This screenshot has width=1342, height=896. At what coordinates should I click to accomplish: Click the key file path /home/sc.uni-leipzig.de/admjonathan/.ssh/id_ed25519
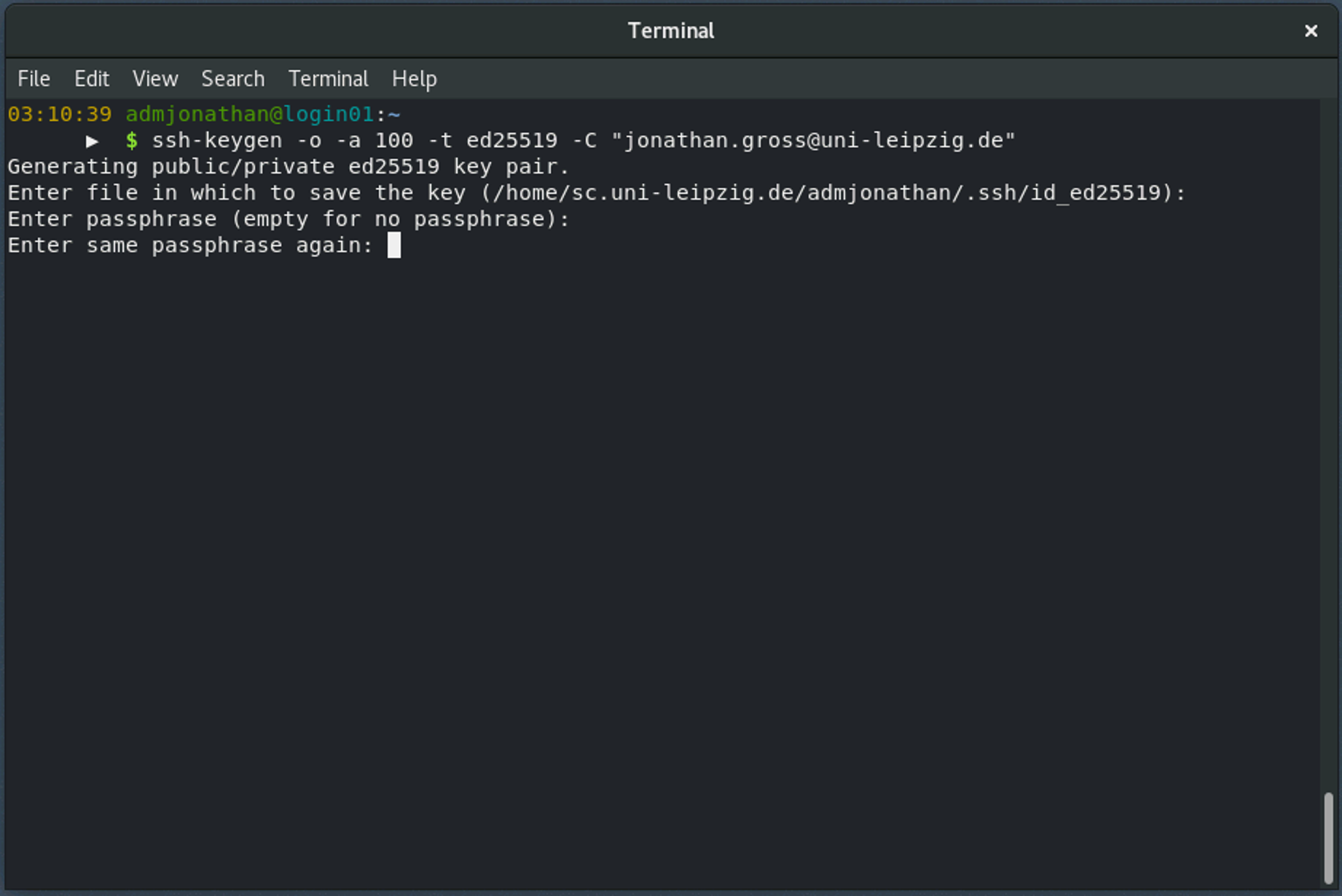[827, 193]
